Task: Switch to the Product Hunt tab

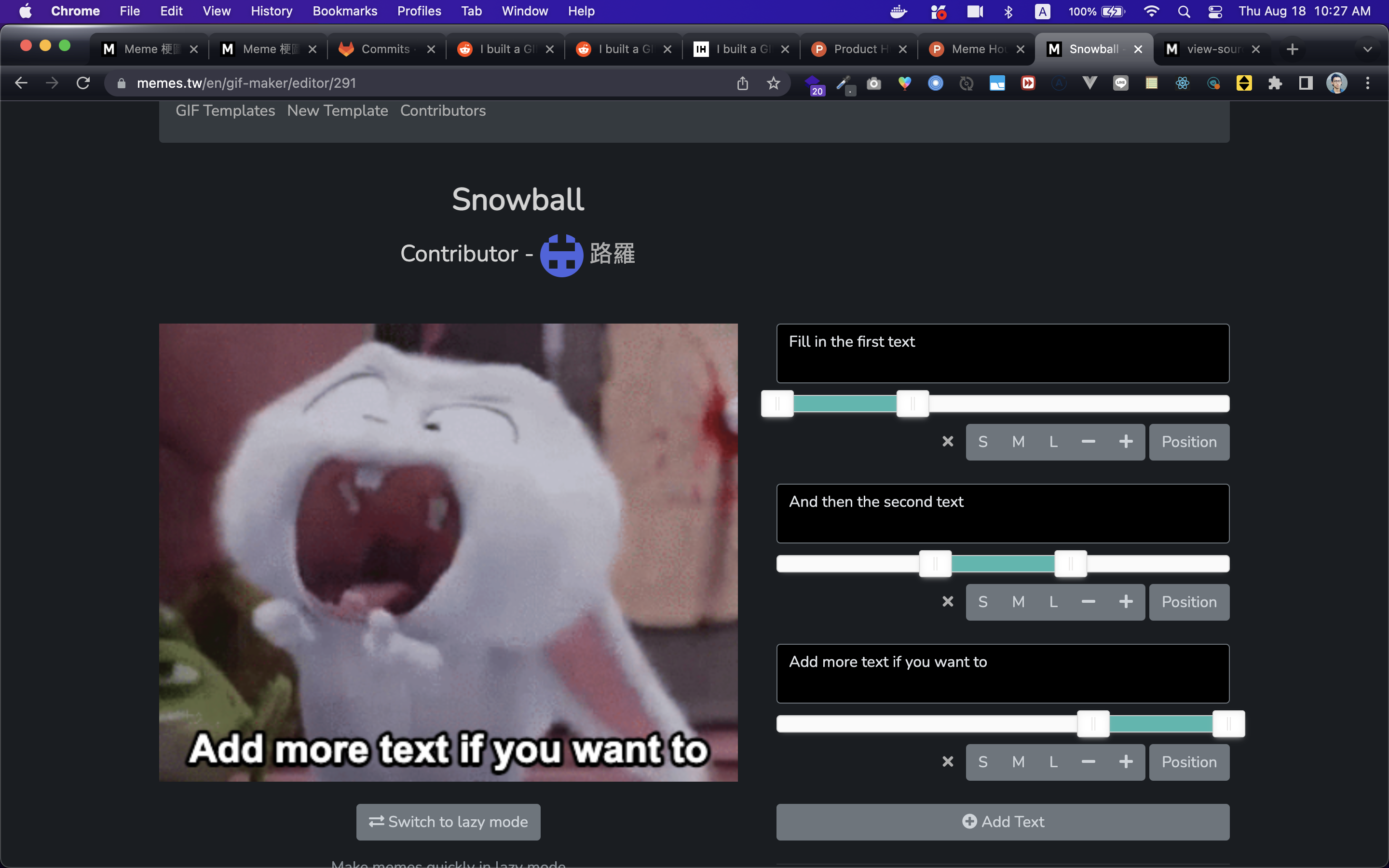Action: point(858,49)
